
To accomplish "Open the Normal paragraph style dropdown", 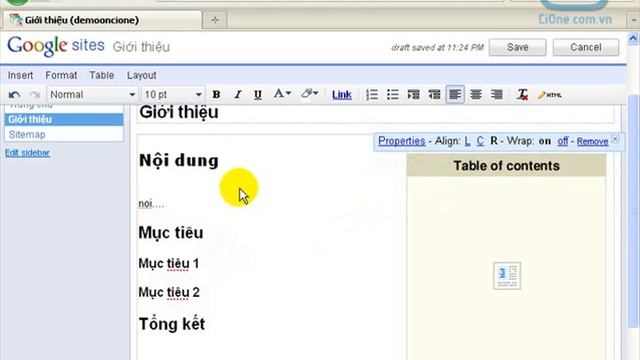I will pyautogui.click(x=92, y=95).
